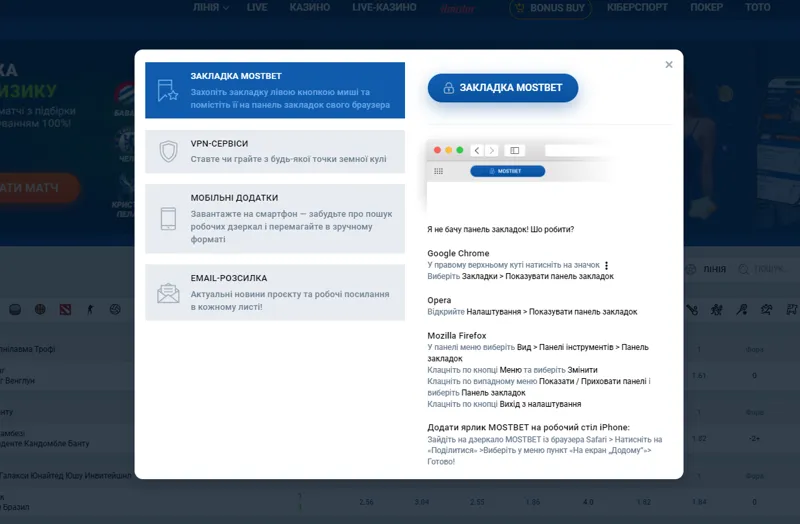Click the running figure sport icon on left
800x524 pixels.
(90, 309)
